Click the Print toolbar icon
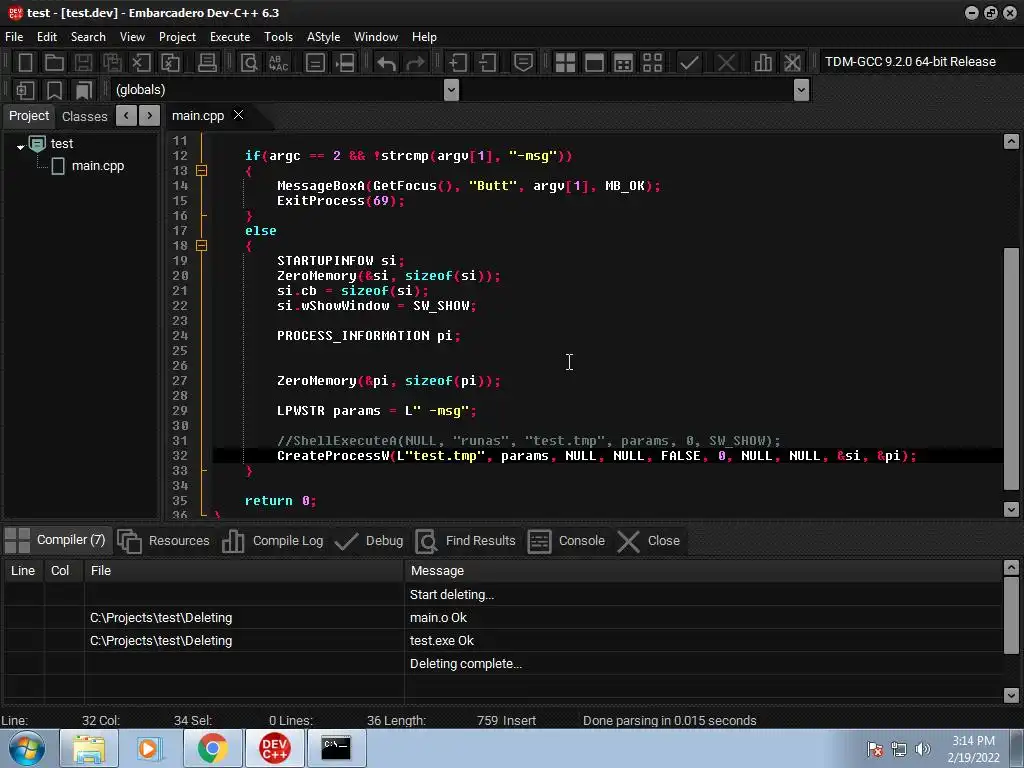Image resolution: width=1024 pixels, height=768 pixels. (x=207, y=63)
